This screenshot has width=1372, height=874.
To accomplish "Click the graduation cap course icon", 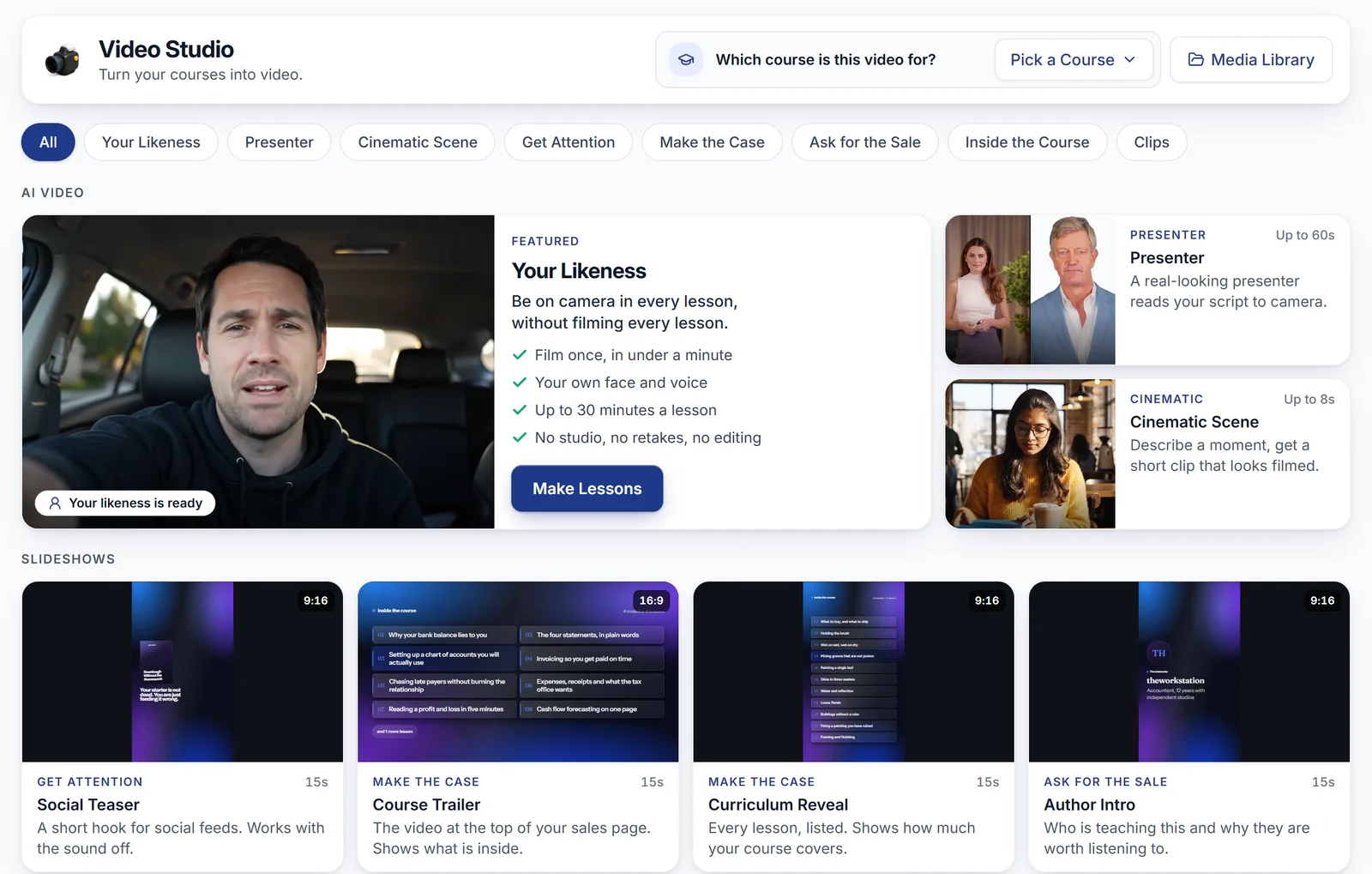I will pos(686,60).
